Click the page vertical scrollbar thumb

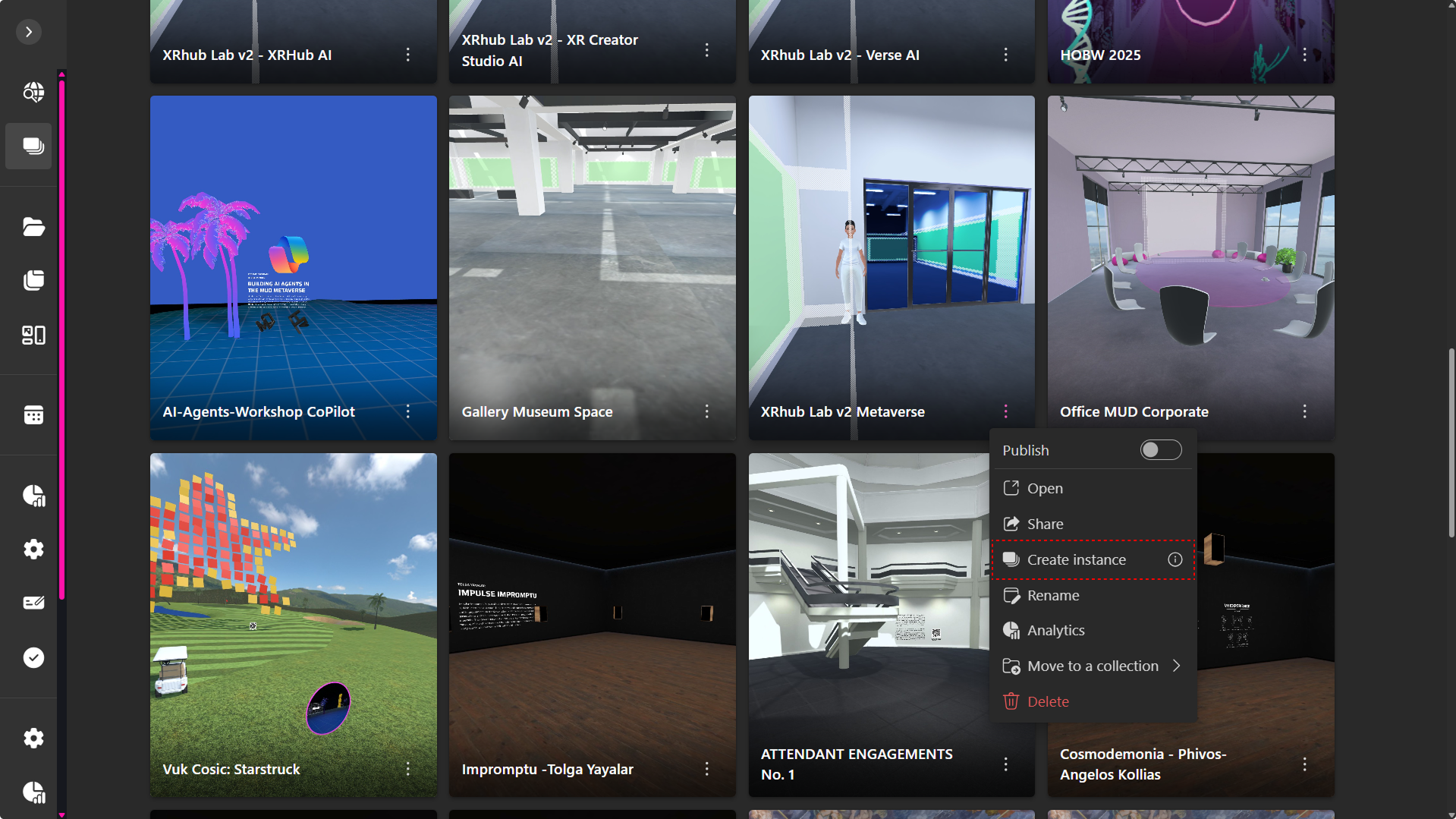pos(1451,443)
